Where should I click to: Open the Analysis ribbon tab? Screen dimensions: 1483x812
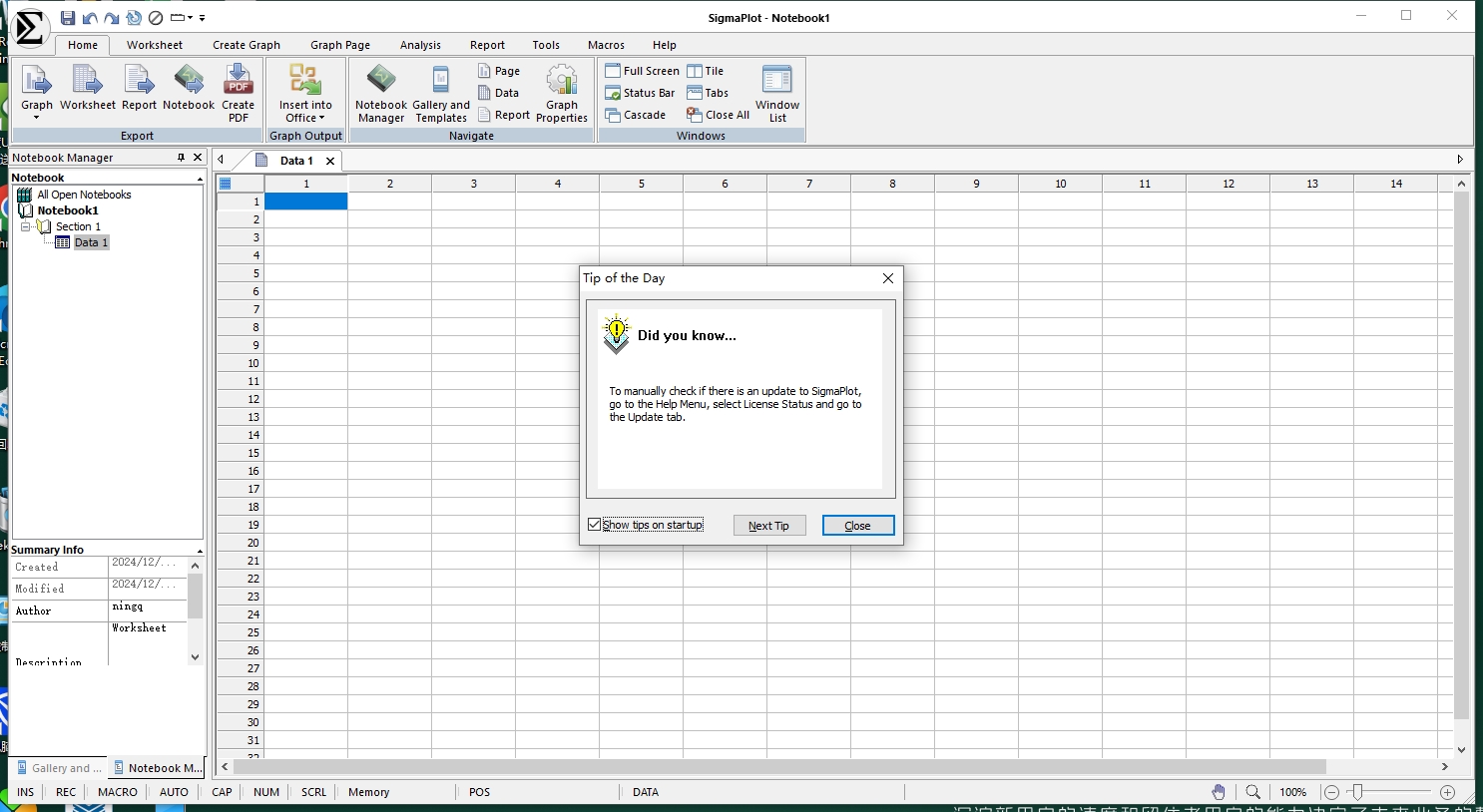coord(420,45)
